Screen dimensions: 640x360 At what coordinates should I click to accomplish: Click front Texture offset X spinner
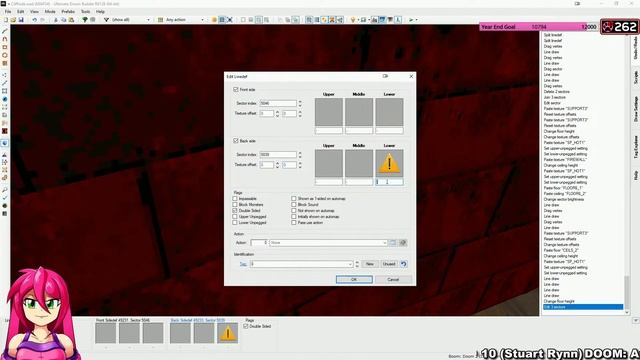point(278,113)
